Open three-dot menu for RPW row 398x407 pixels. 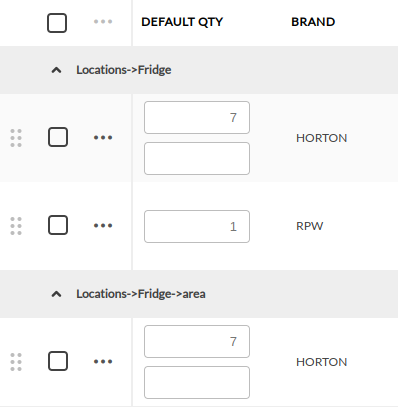(103, 225)
